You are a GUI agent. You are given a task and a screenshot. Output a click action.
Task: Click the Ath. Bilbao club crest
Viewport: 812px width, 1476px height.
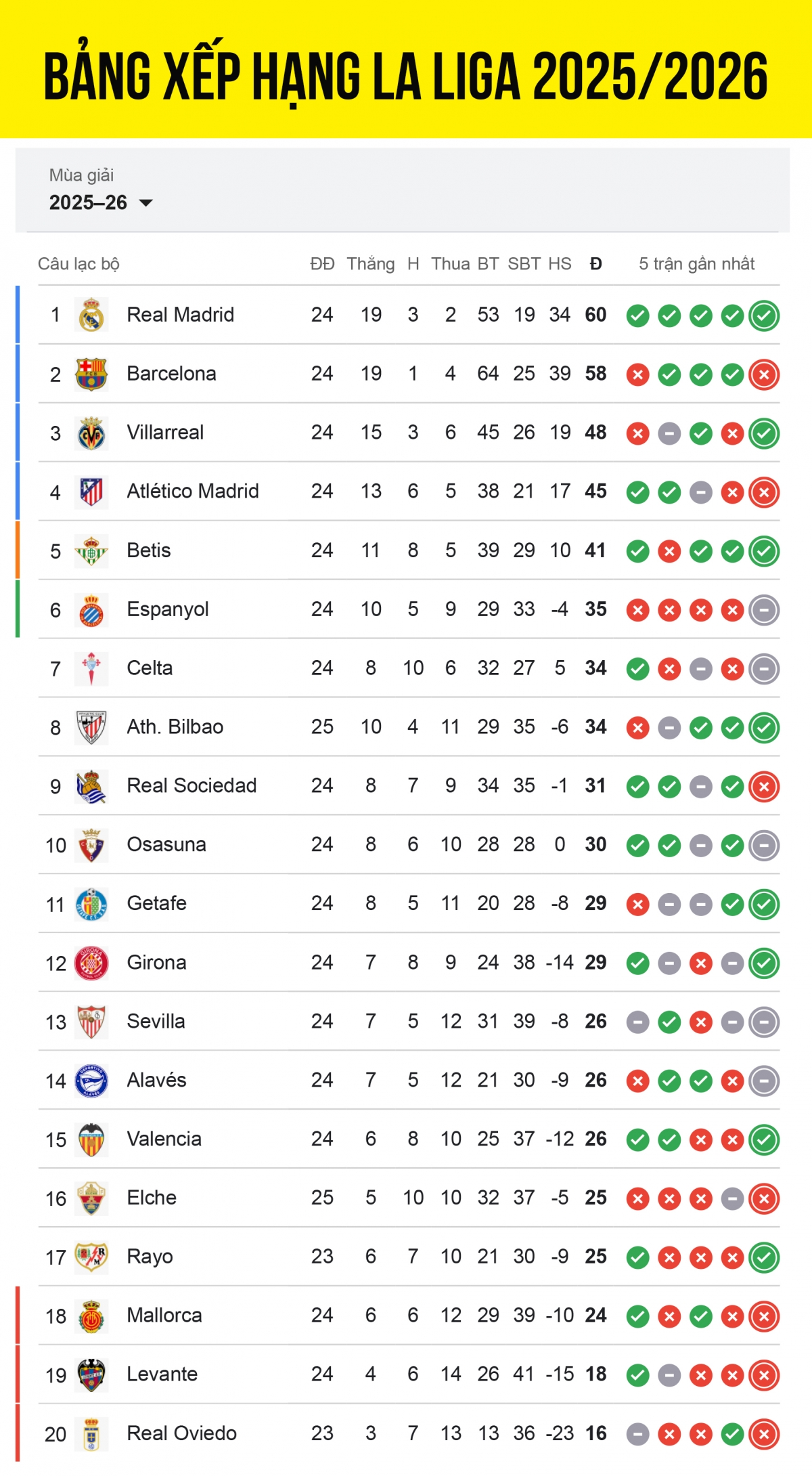(91, 727)
